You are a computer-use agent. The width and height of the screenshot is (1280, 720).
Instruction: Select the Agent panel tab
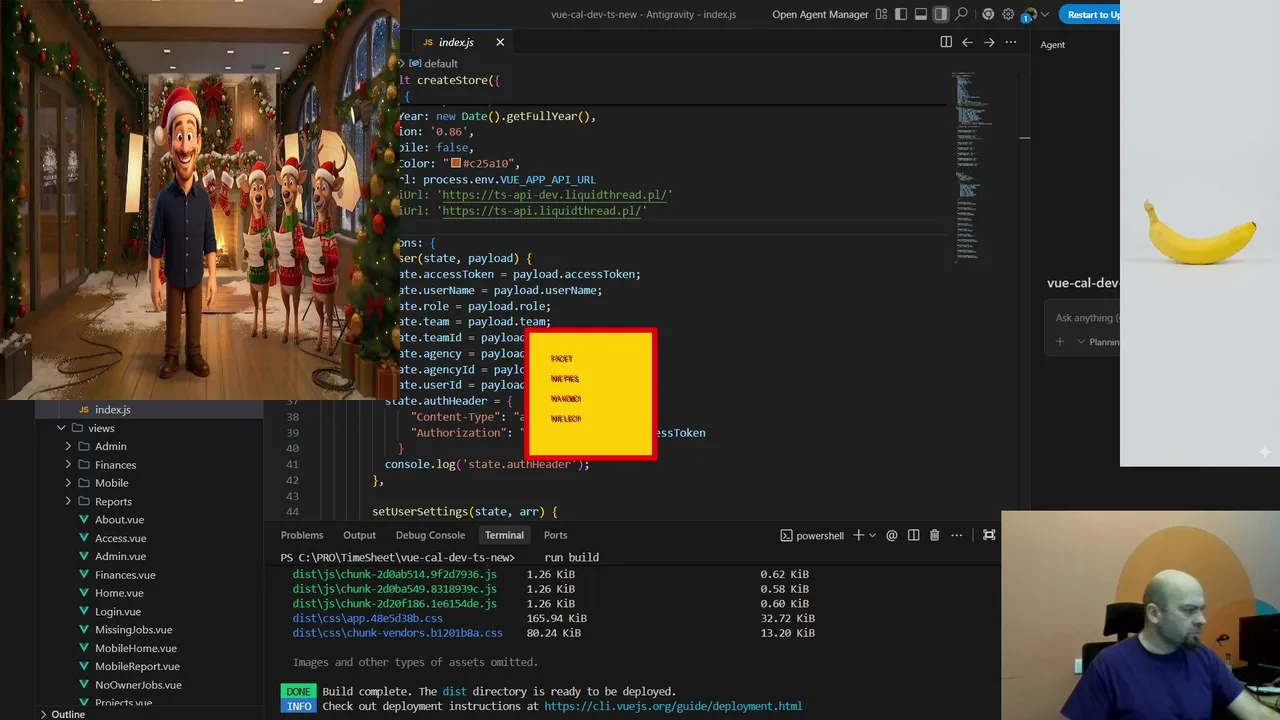pos(1052,44)
